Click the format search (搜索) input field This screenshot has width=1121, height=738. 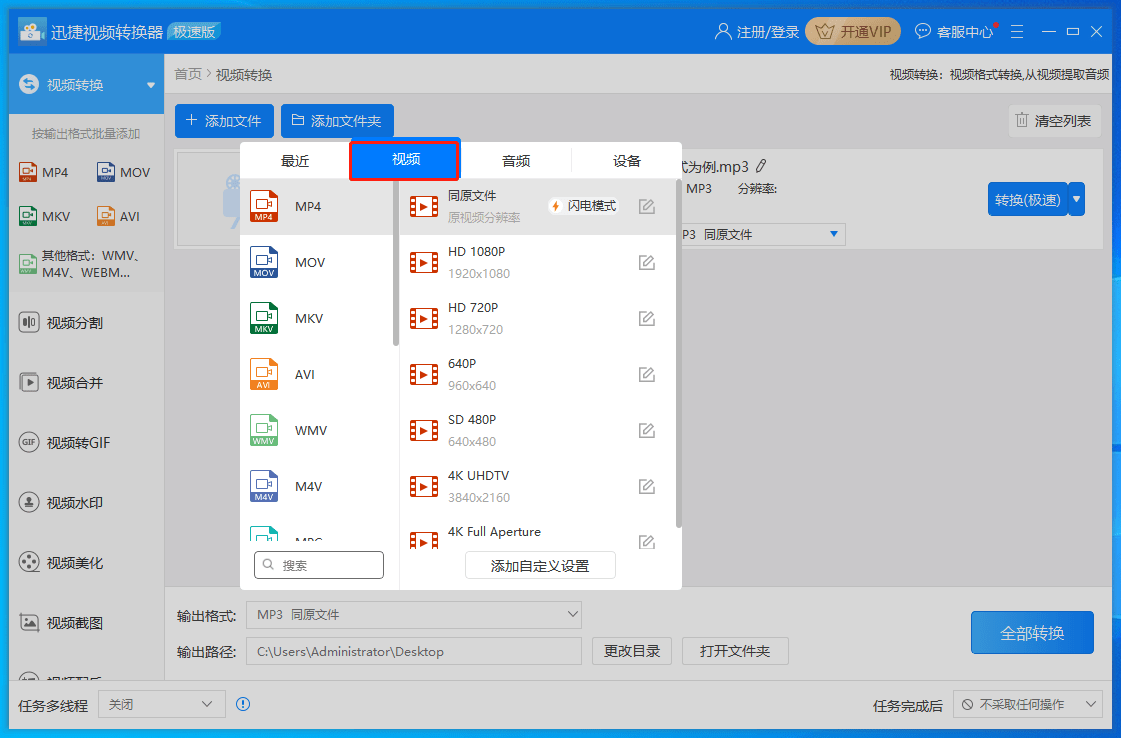pos(319,565)
